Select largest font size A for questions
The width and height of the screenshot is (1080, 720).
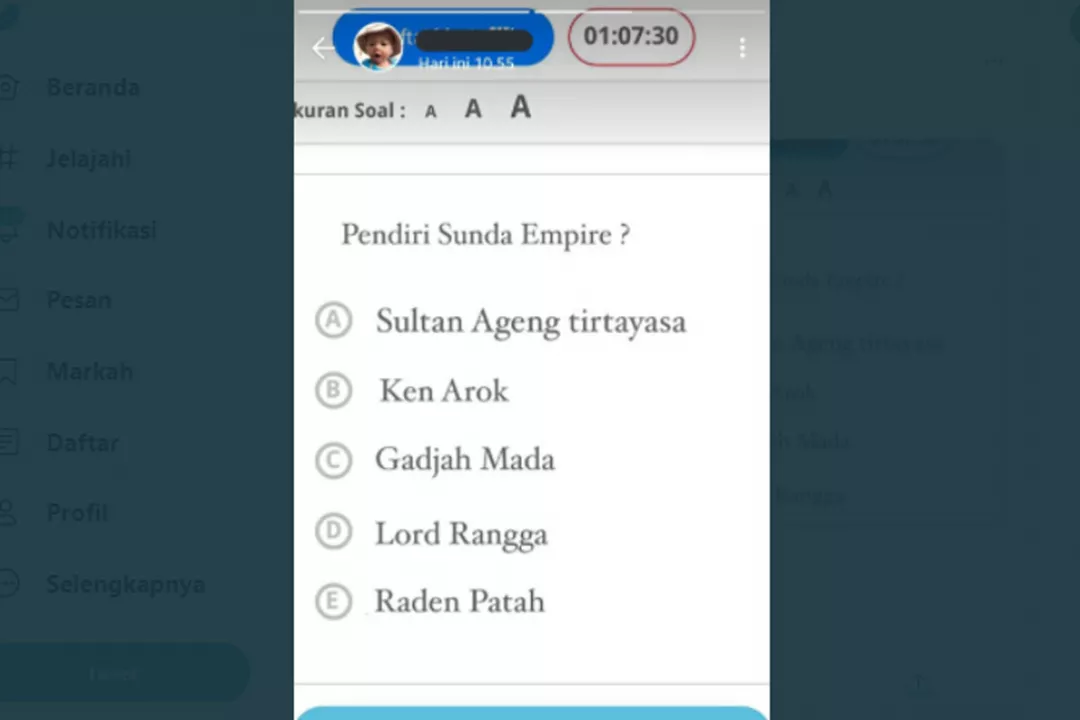521,107
